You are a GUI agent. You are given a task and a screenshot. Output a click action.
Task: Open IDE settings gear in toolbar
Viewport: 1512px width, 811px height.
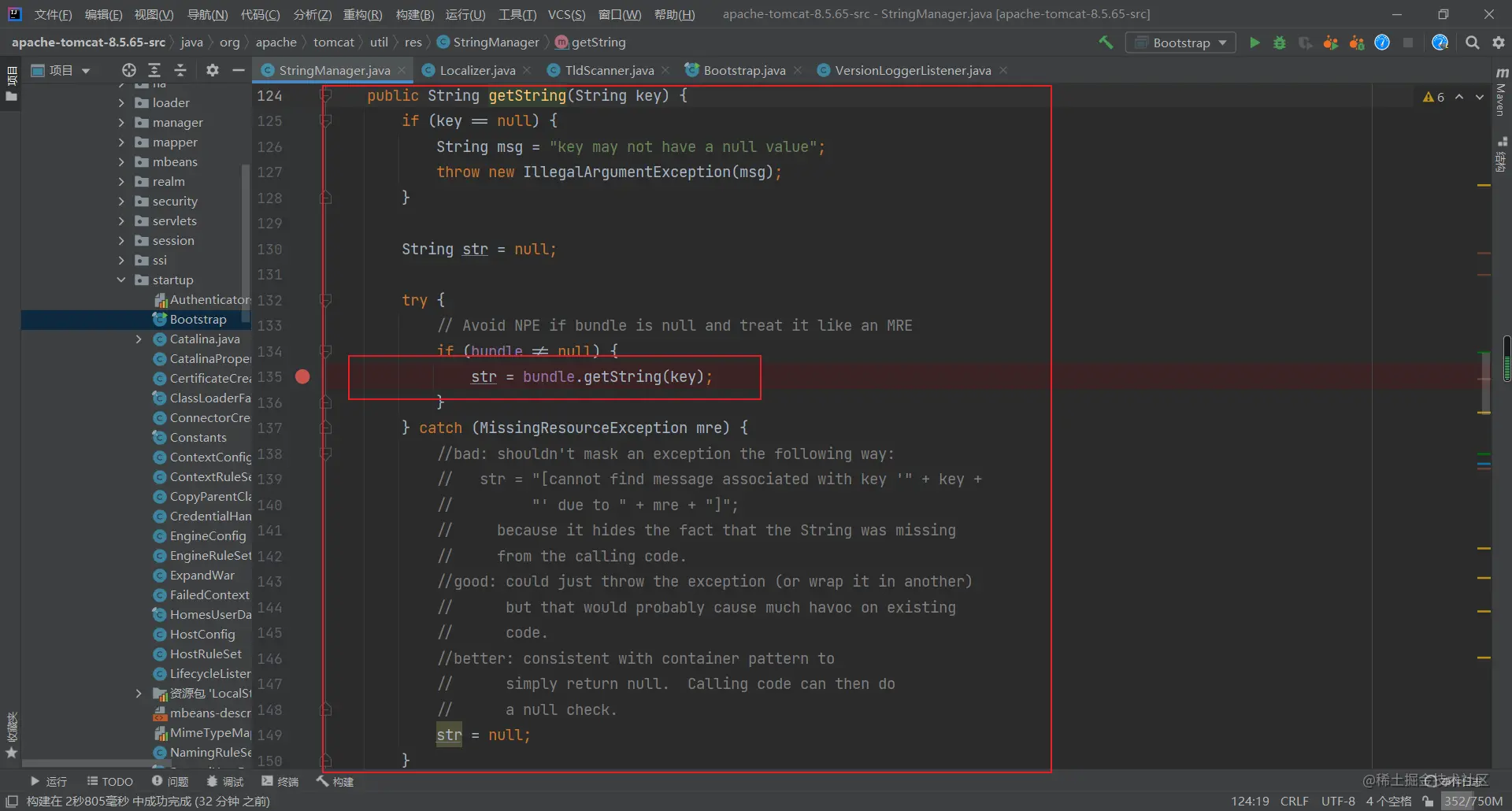(x=1499, y=43)
